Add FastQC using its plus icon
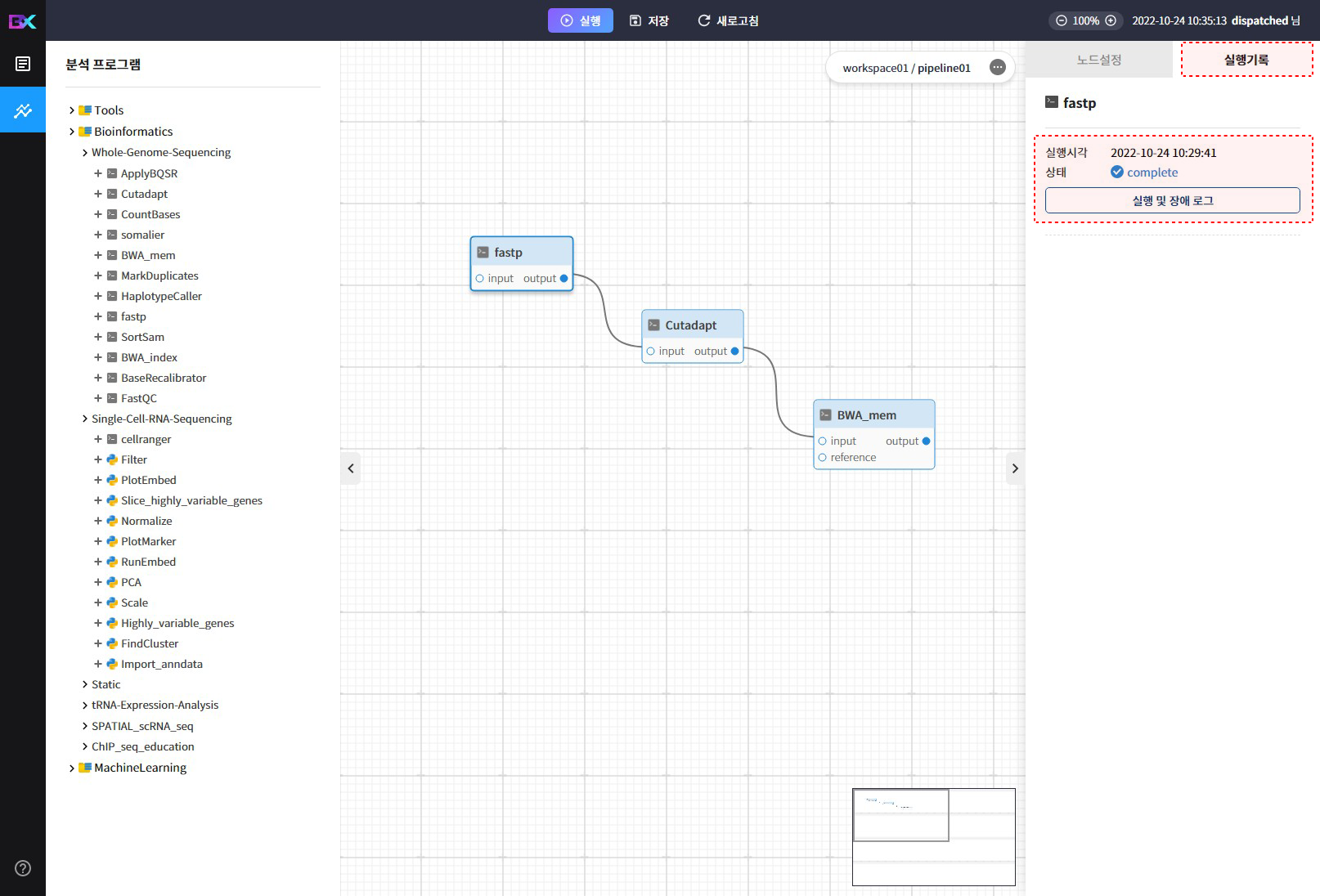This screenshot has width=1320, height=896. (98, 398)
